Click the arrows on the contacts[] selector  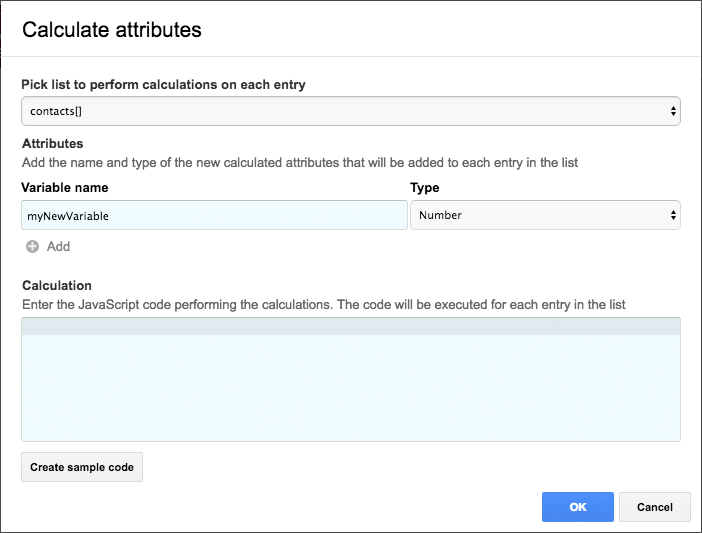(x=673, y=111)
